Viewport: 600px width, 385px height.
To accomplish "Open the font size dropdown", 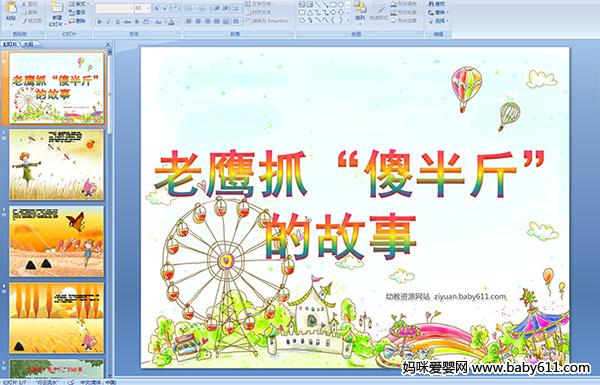I will click(x=142, y=8).
